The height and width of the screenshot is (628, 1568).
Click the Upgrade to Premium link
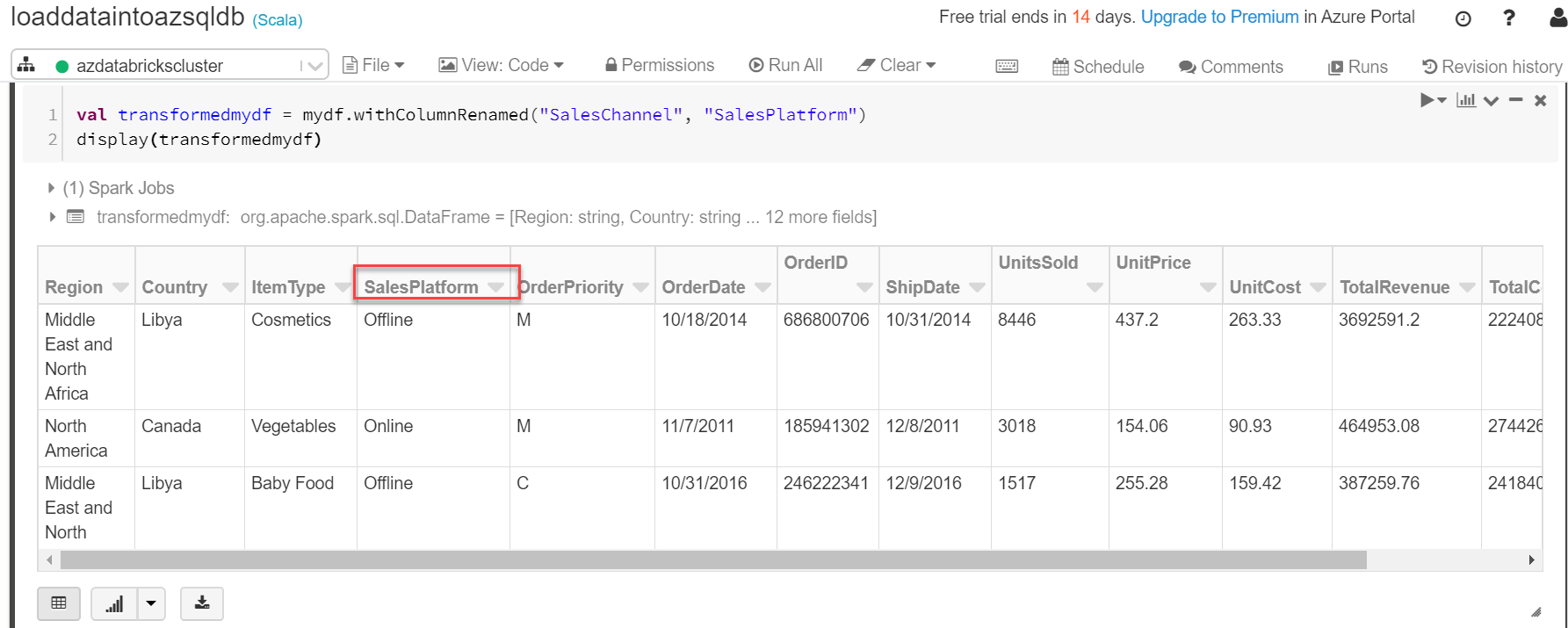coord(1219,17)
